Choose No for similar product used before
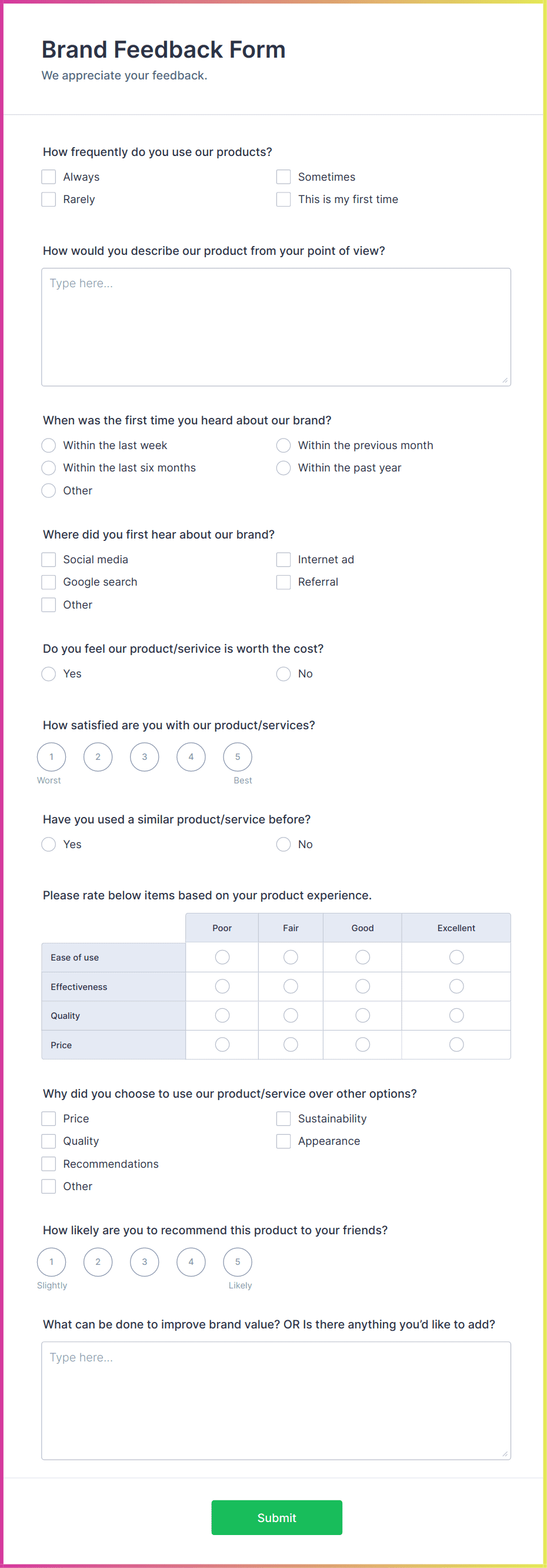Screen dimensions: 547x1568 click(x=283, y=844)
